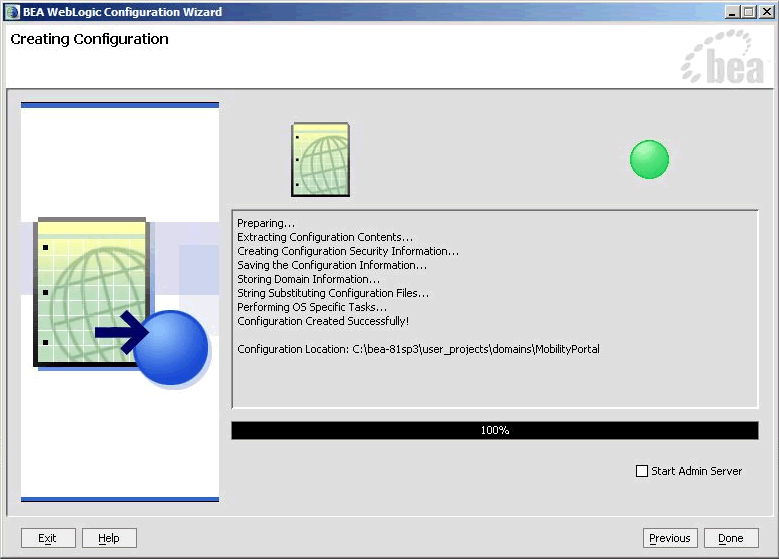Click the 'BEA WebLogic Configuration Wizard' title text
Image resolution: width=779 pixels, height=559 pixels.
tap(122, 12)
